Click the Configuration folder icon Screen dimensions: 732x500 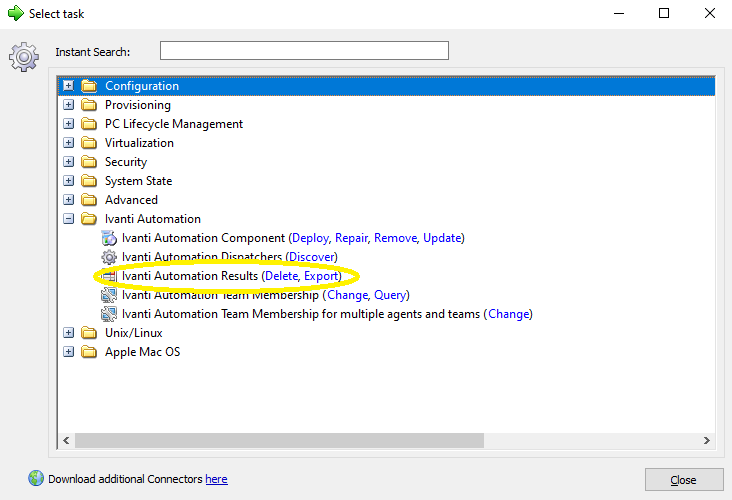click(x=89, y=86)
